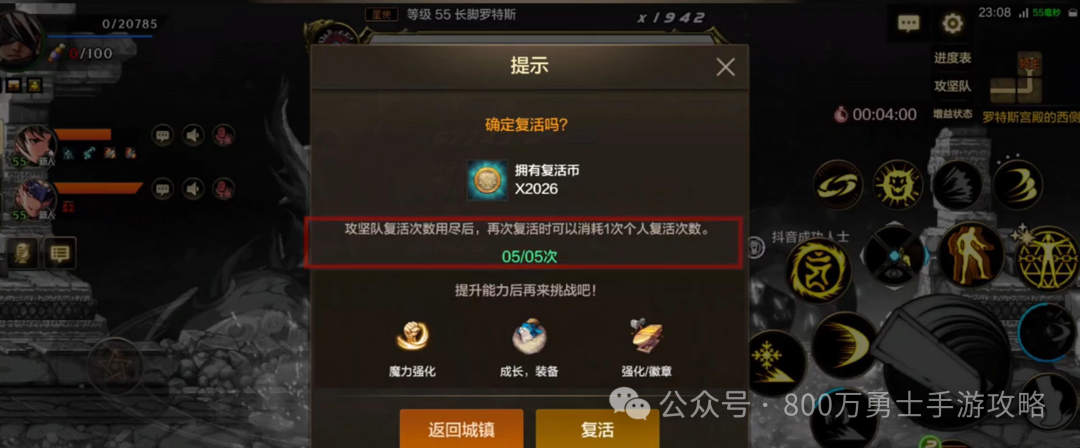Screen dimensions: 1080x448
Task: Open the 攻坚队 panel
Action: (x=953, y=86)
